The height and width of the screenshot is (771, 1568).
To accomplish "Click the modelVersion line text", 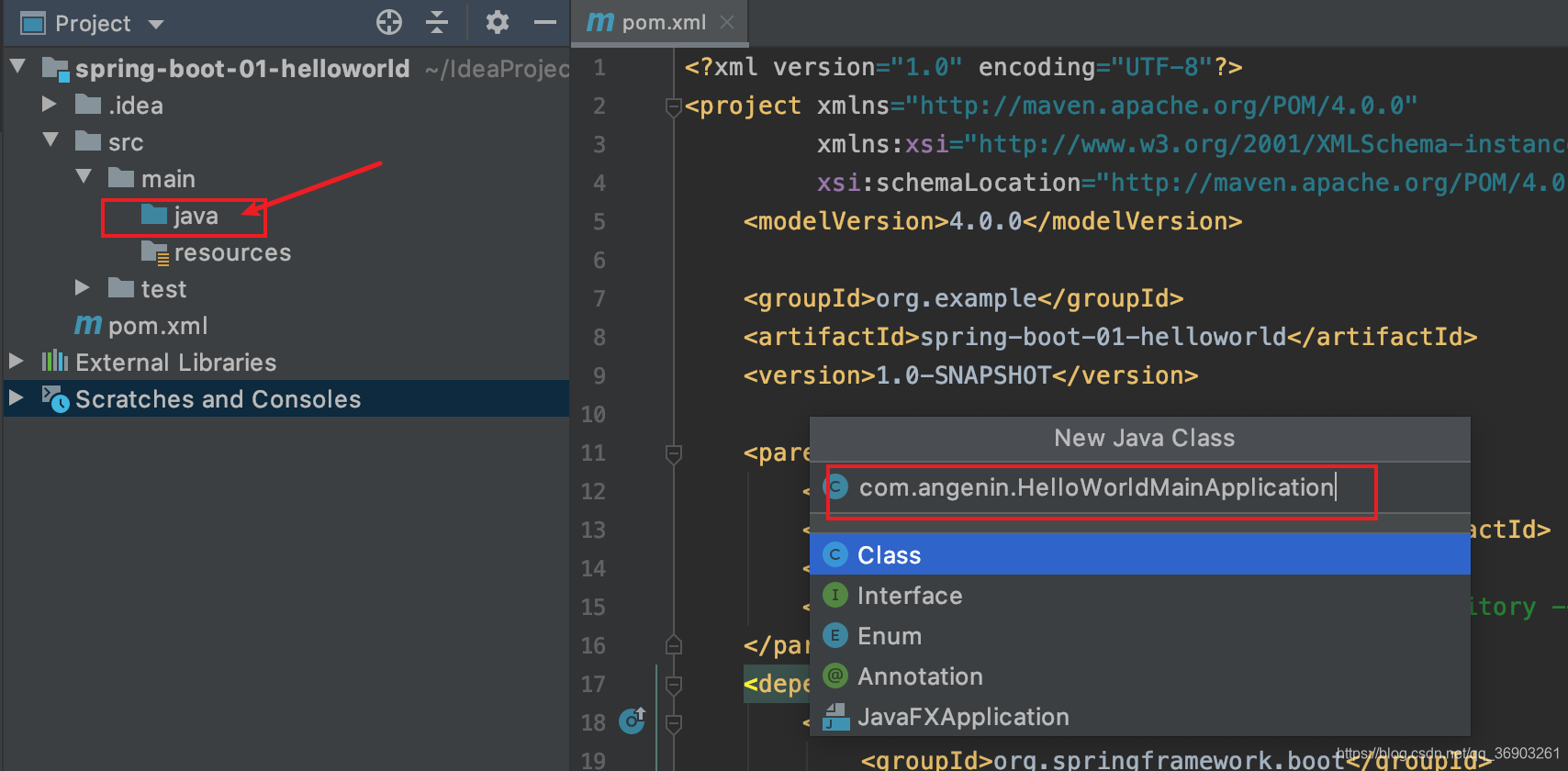I will [992, 221].
